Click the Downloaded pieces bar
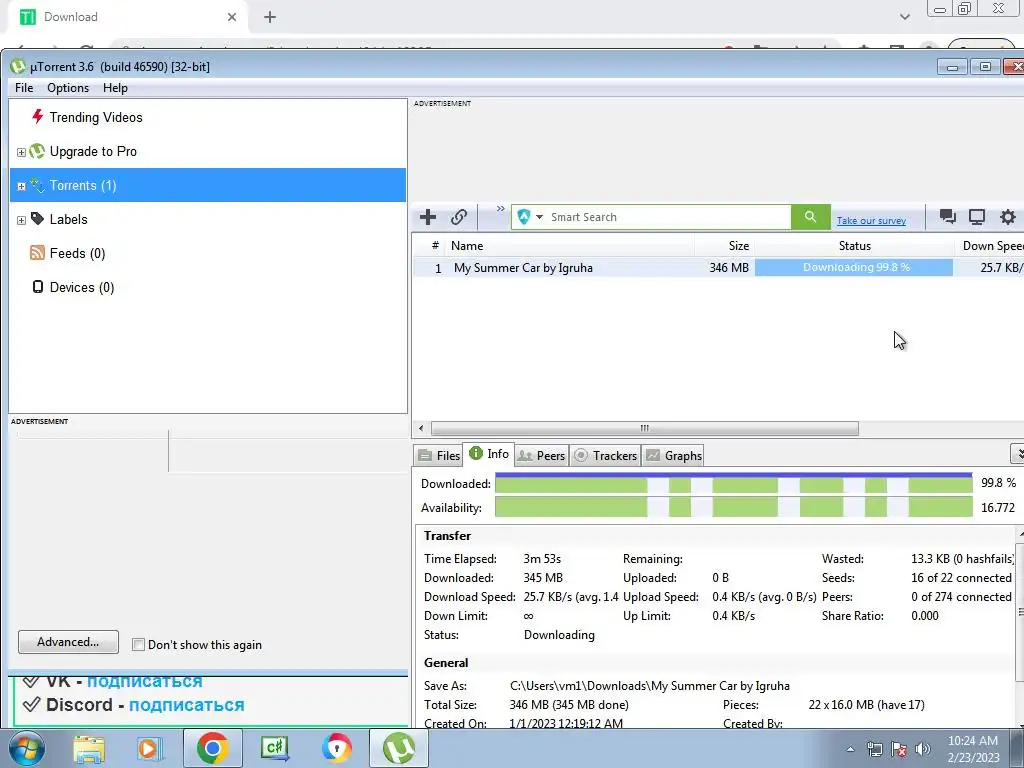This screenshot has height=768, width=1024. [733, 484]
